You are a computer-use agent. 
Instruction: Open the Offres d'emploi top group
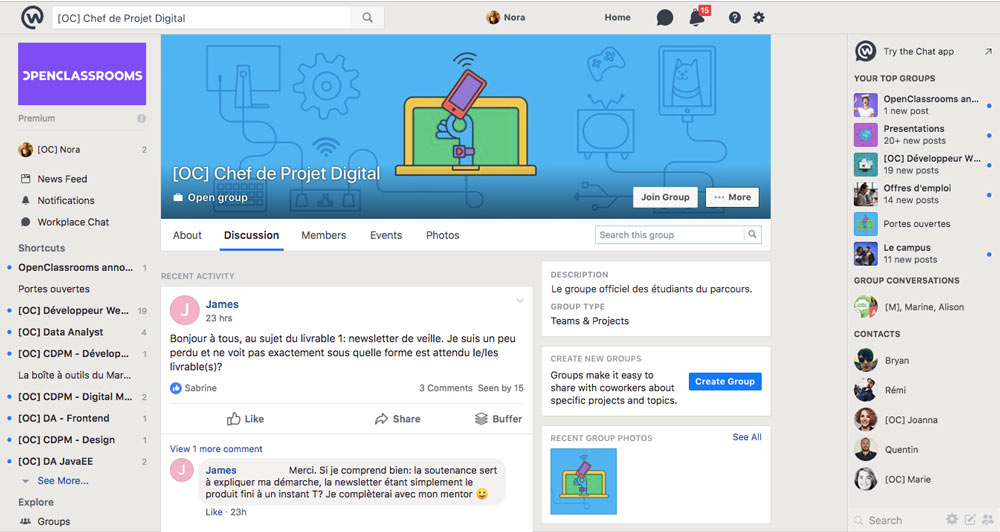tap(923, 194)
